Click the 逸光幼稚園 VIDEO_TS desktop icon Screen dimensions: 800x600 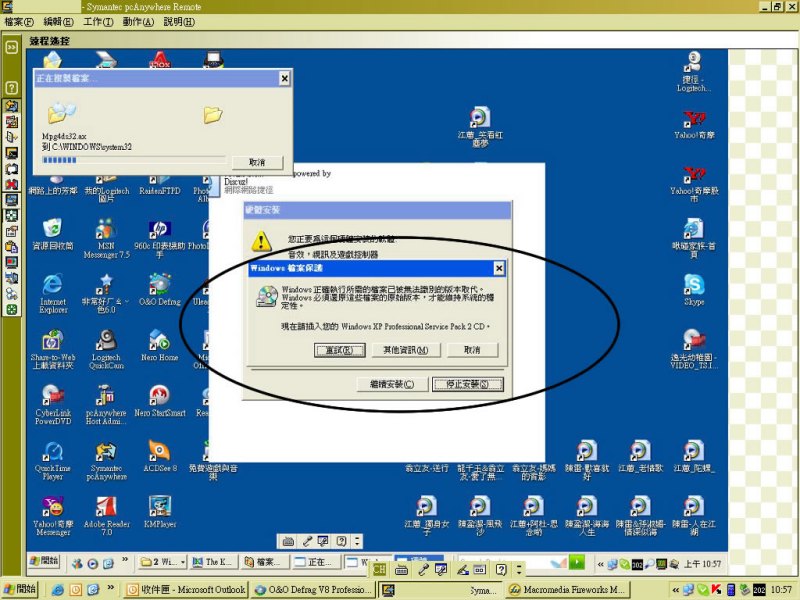pyautogui.click(x=694, y=349)
